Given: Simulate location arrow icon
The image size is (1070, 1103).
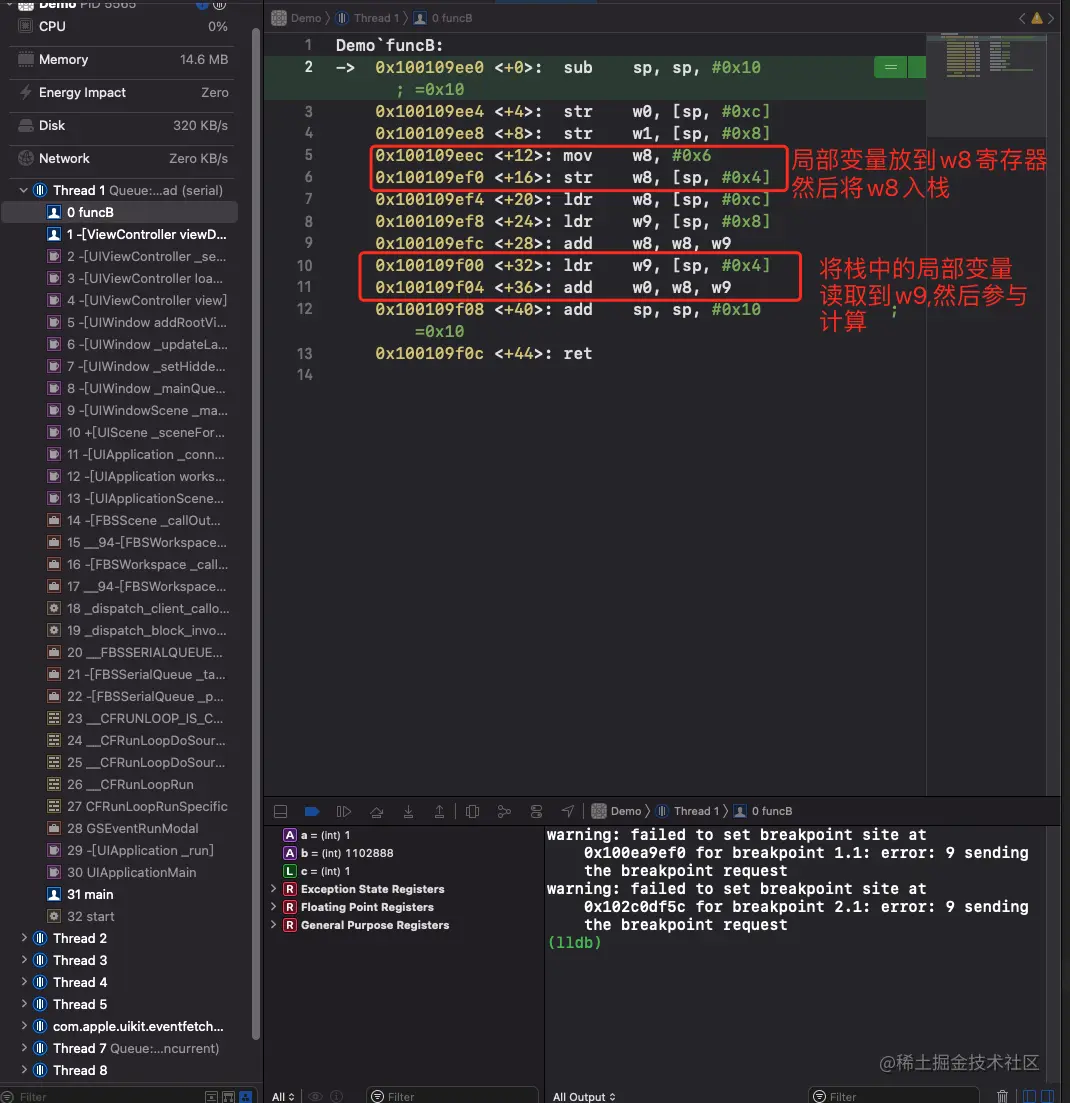Looking at the screenshot, I should click(568, 811).
